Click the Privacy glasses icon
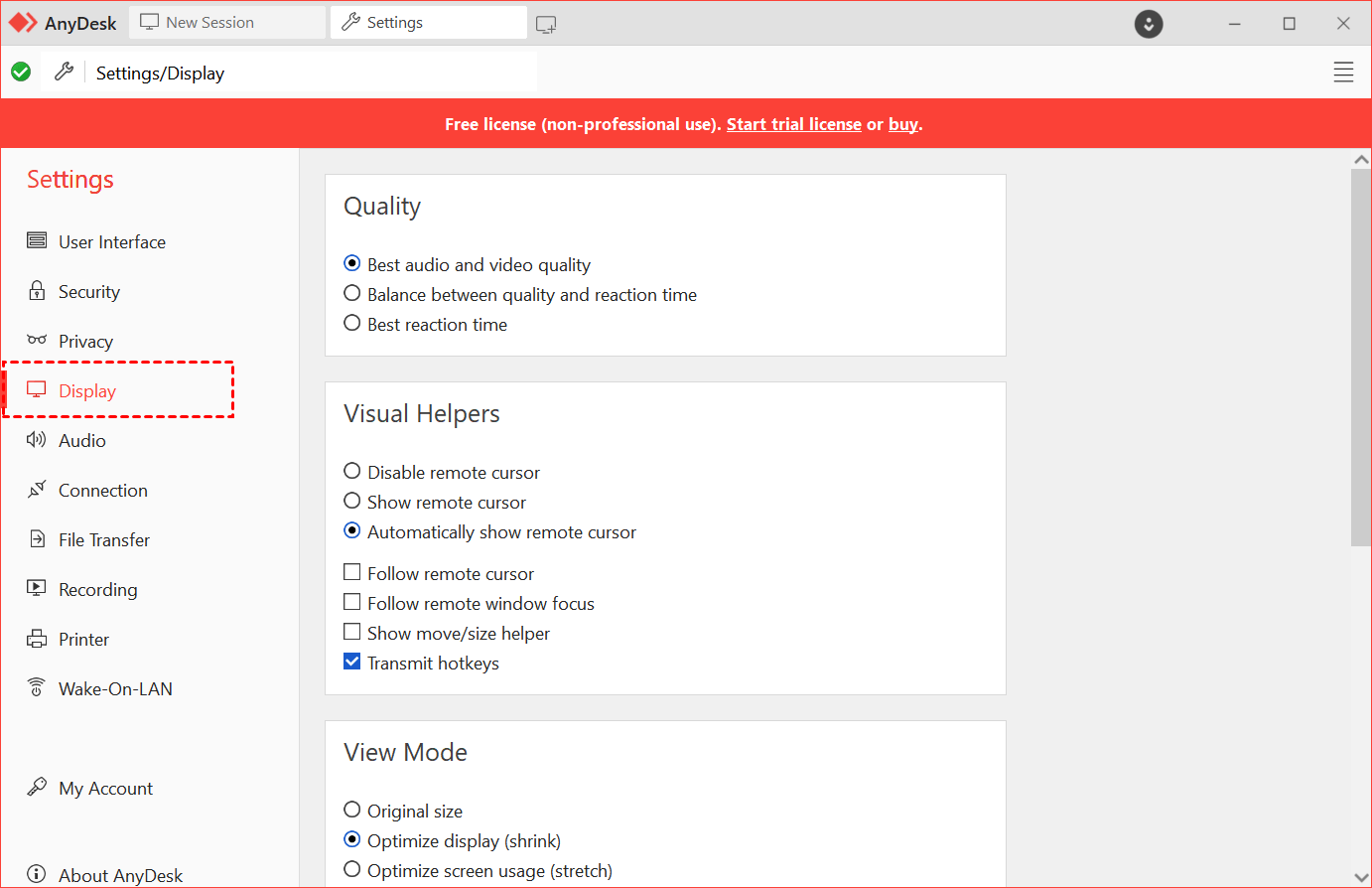 [37, 340]
